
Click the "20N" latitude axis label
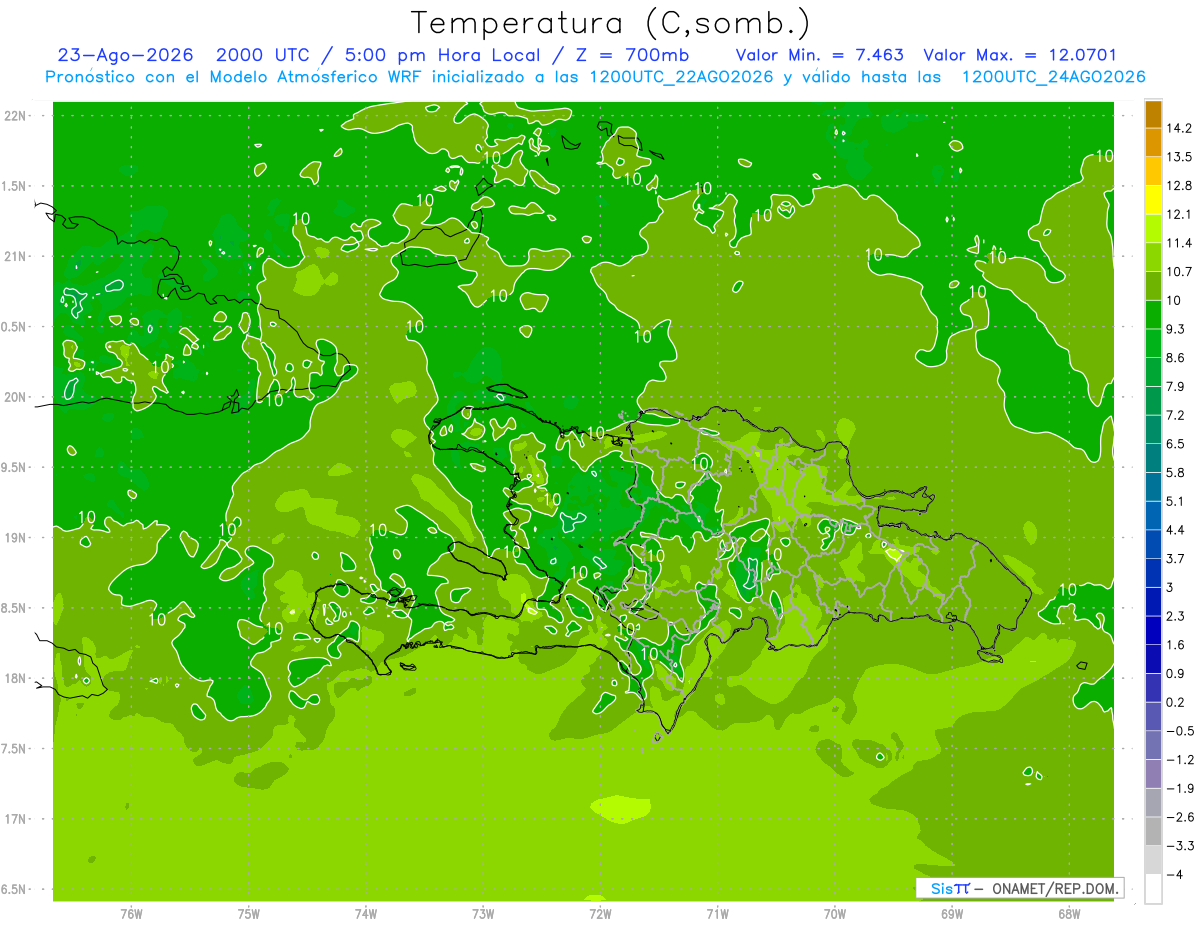tap(16, 397)
